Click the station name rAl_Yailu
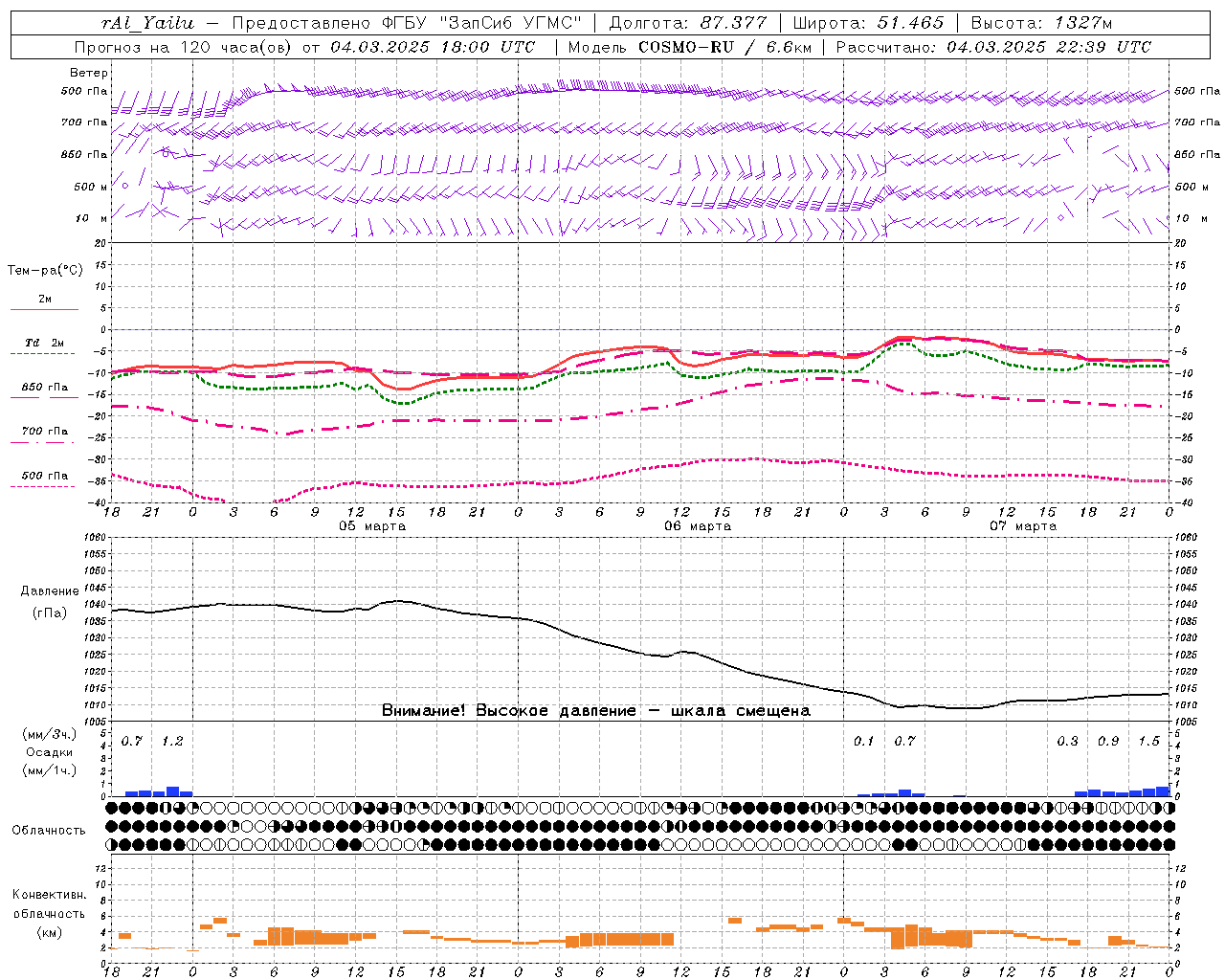Image resolution: width=1225 pixels, height=980 pixels. point(147,23)
